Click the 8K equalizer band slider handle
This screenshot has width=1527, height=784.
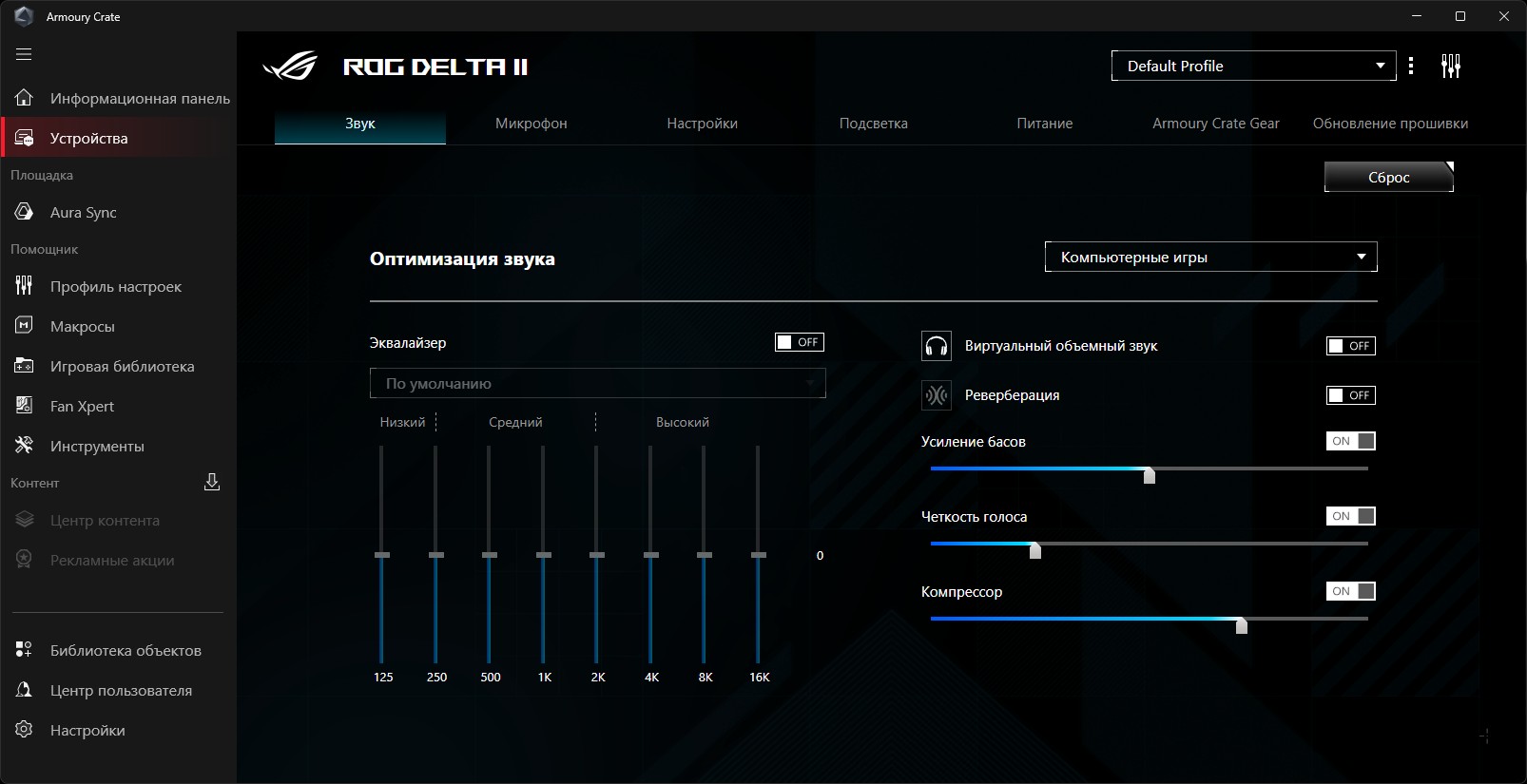coord(705,555)
